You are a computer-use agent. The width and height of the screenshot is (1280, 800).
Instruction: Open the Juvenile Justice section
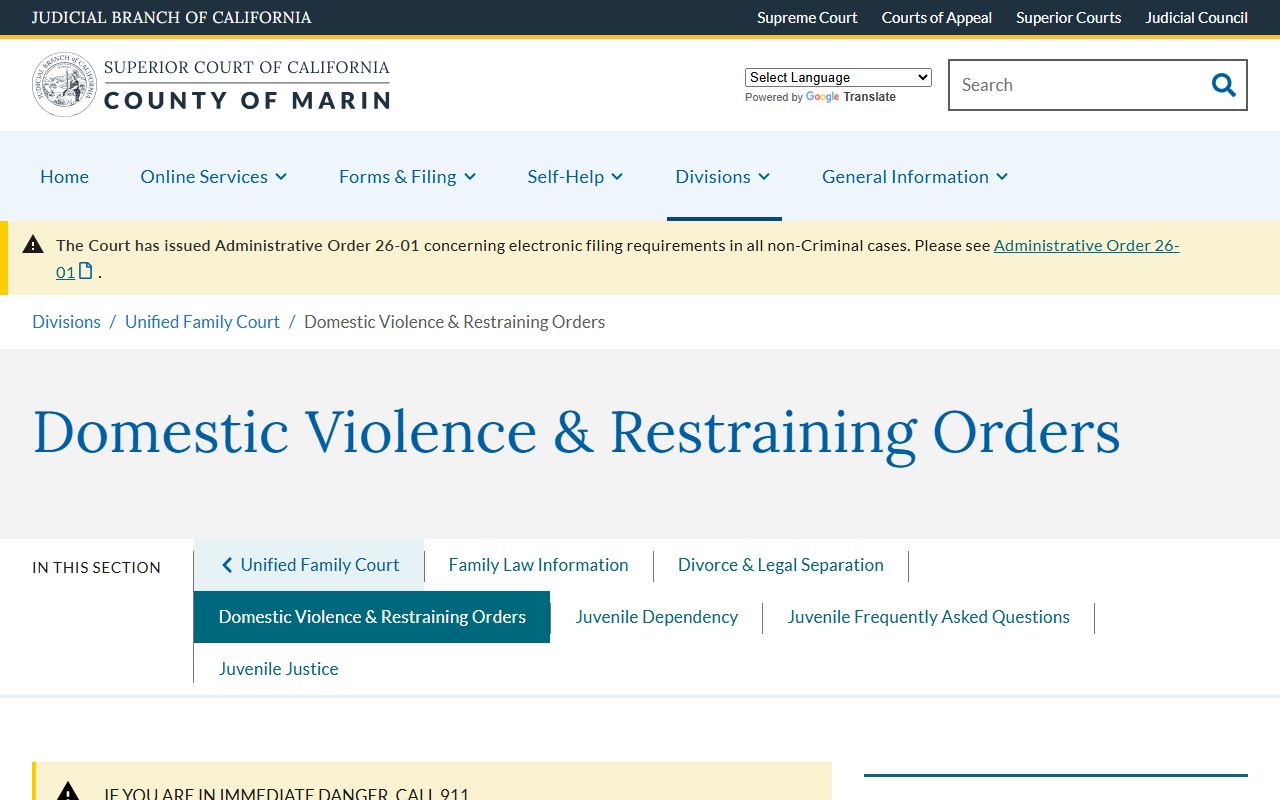coord(279,669)
